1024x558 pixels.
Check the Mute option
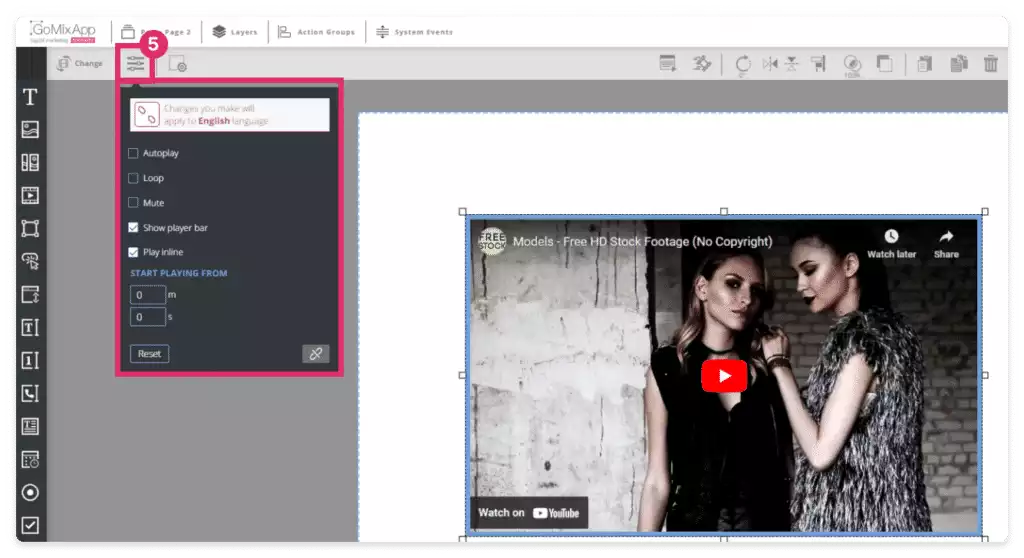(134, 203)
